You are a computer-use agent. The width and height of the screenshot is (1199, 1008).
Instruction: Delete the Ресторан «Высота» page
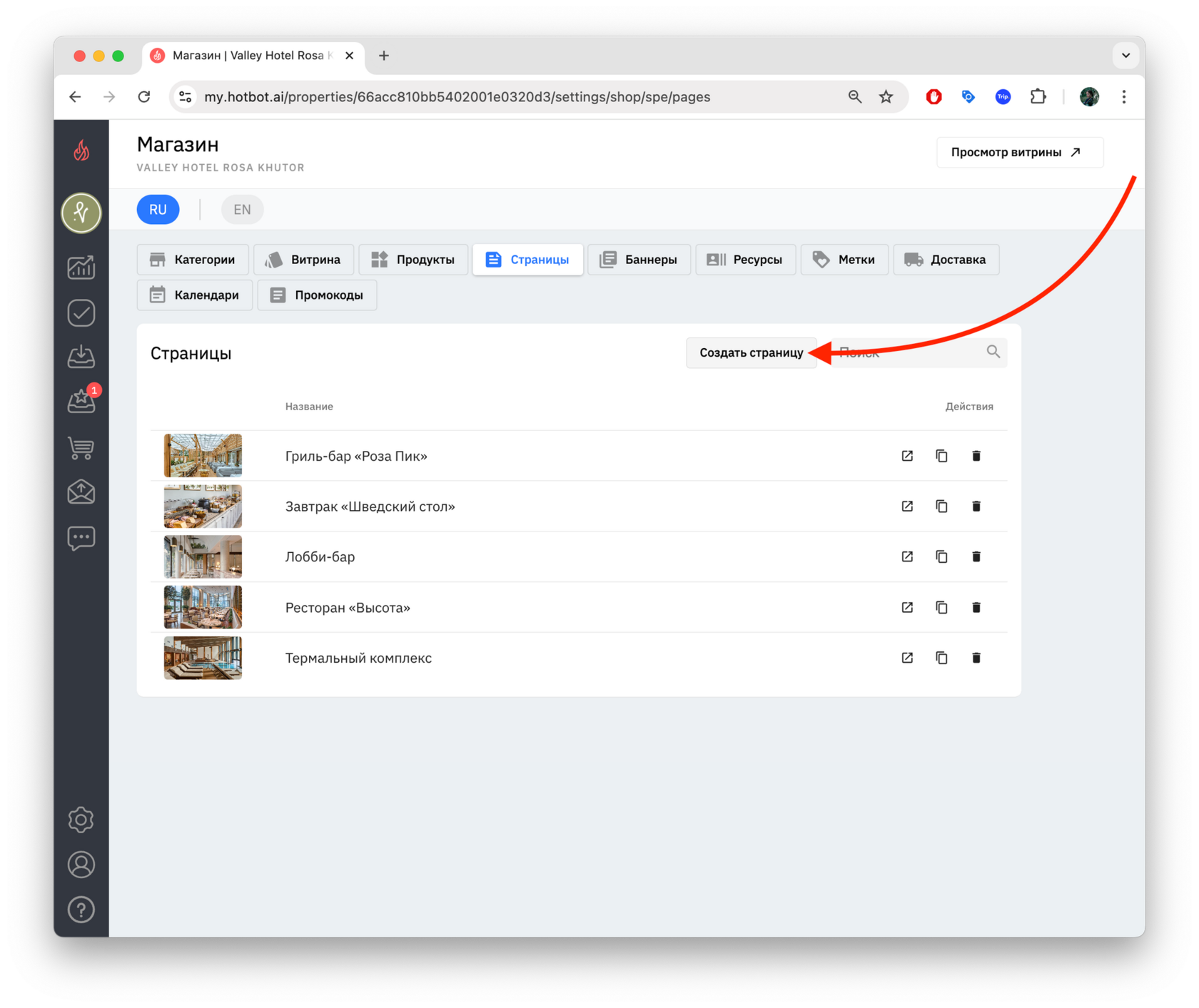(976, 607)
